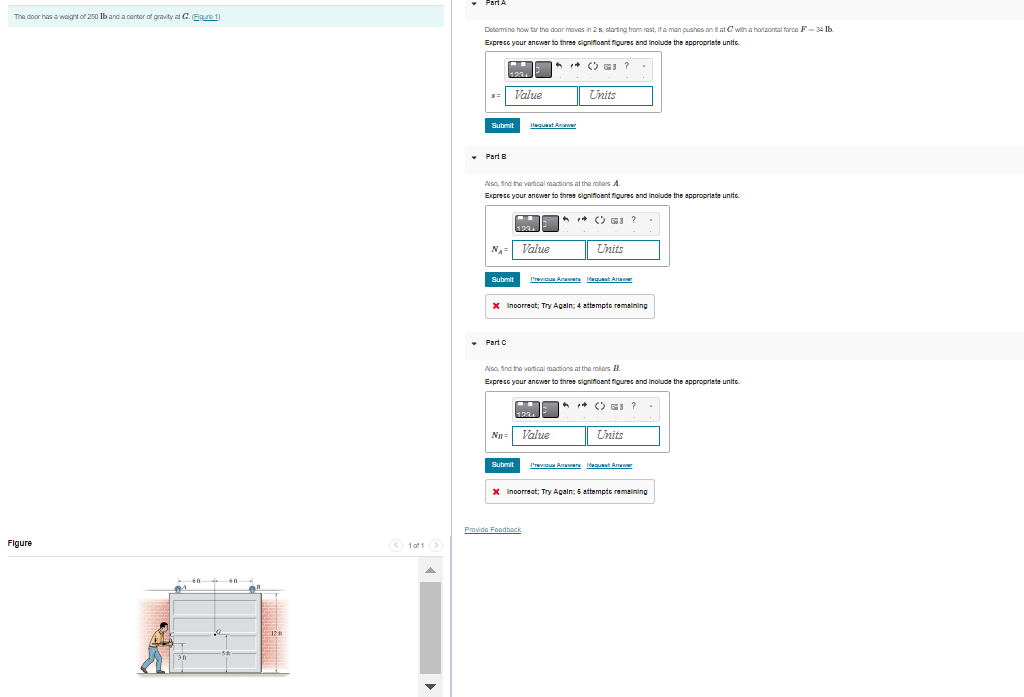Go to next figure arrow
1024x697 pixels.
436,545
